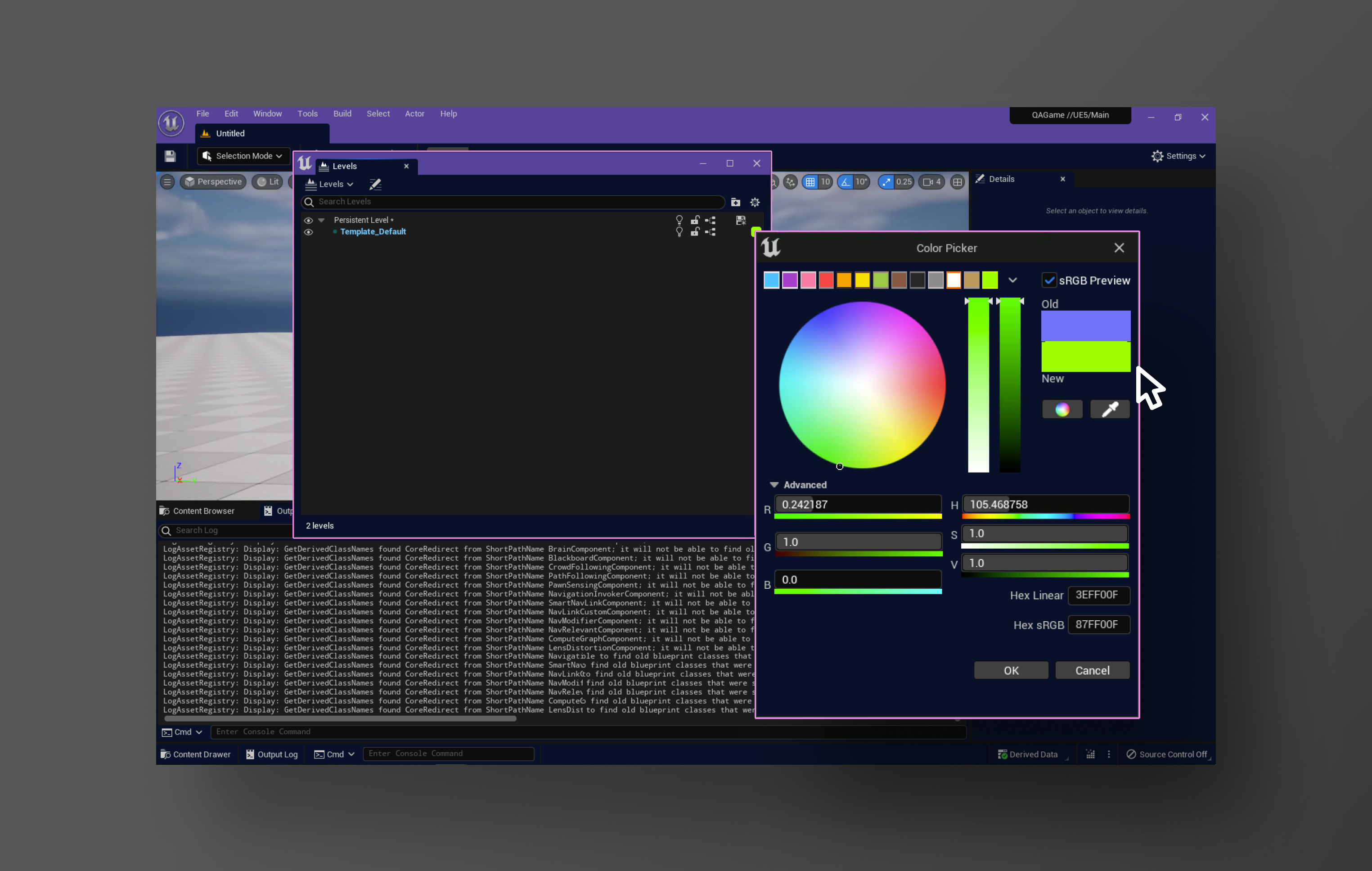The width and height of the screenshot is (1372, 871).
Task: Hide the Persistent Level eye toggle
Action: 308,220
